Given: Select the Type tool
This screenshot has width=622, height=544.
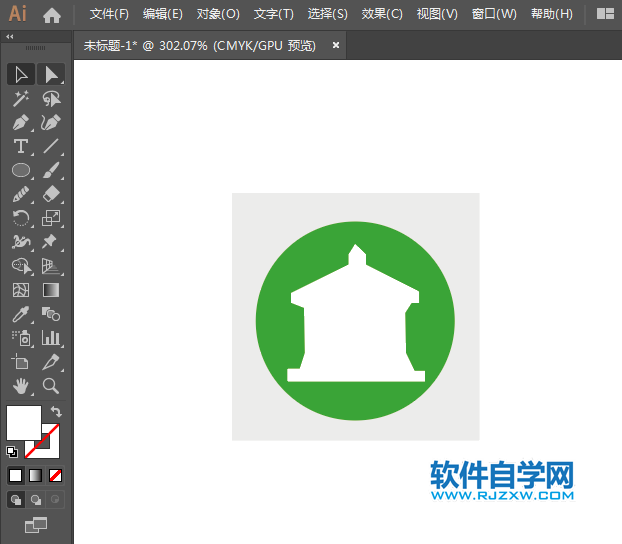Looking at the screenshot, I should pos(21,146).
